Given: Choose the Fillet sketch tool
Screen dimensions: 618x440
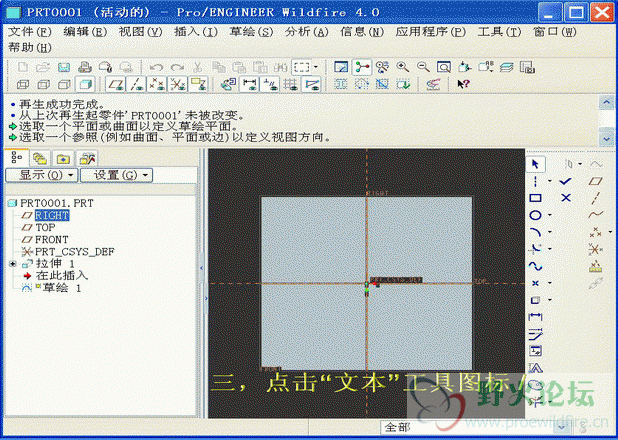Looking at the screenshot, I should [535, 249].
